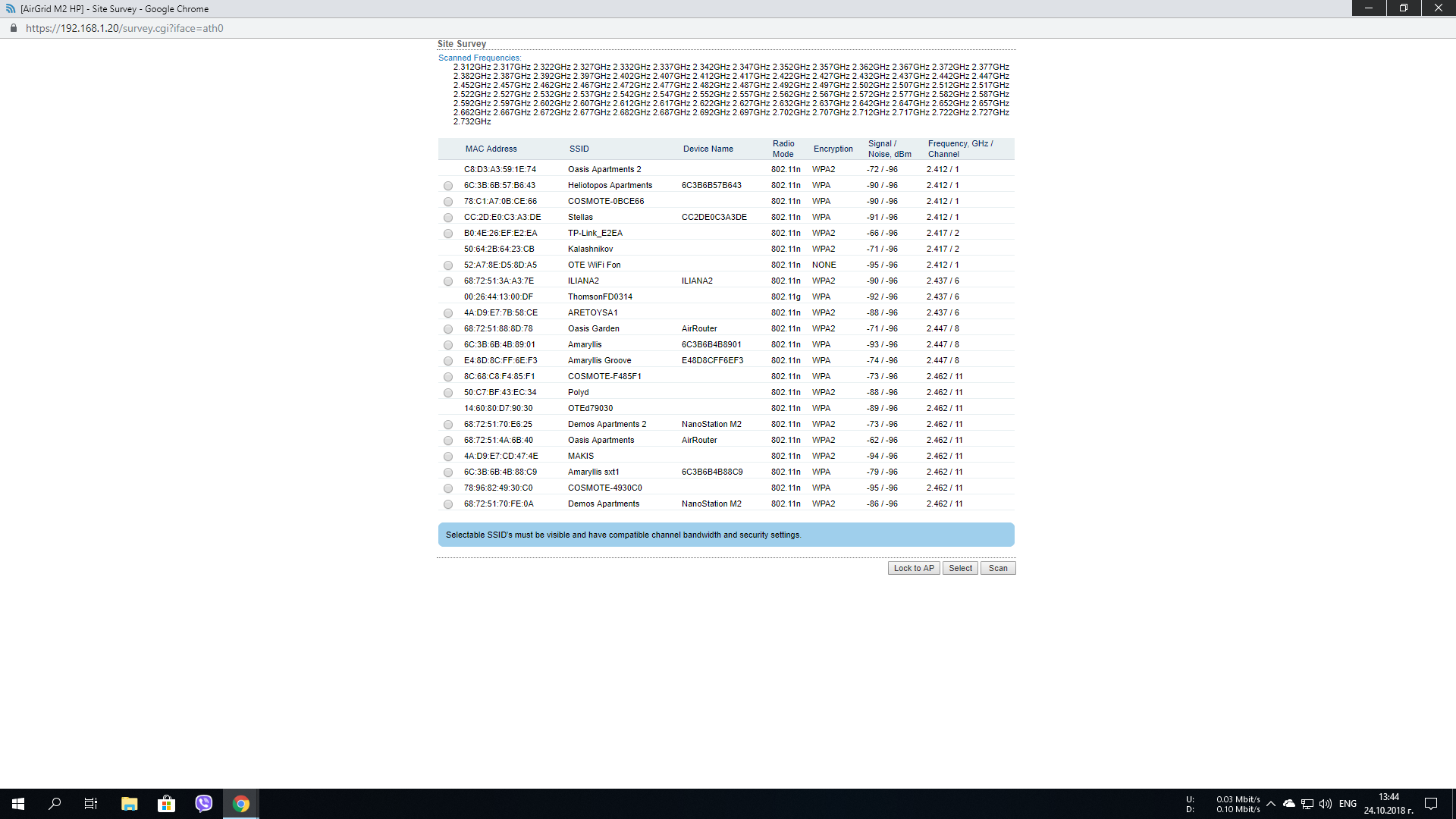
Task: Click the Scan button
Action: point(998,568)
